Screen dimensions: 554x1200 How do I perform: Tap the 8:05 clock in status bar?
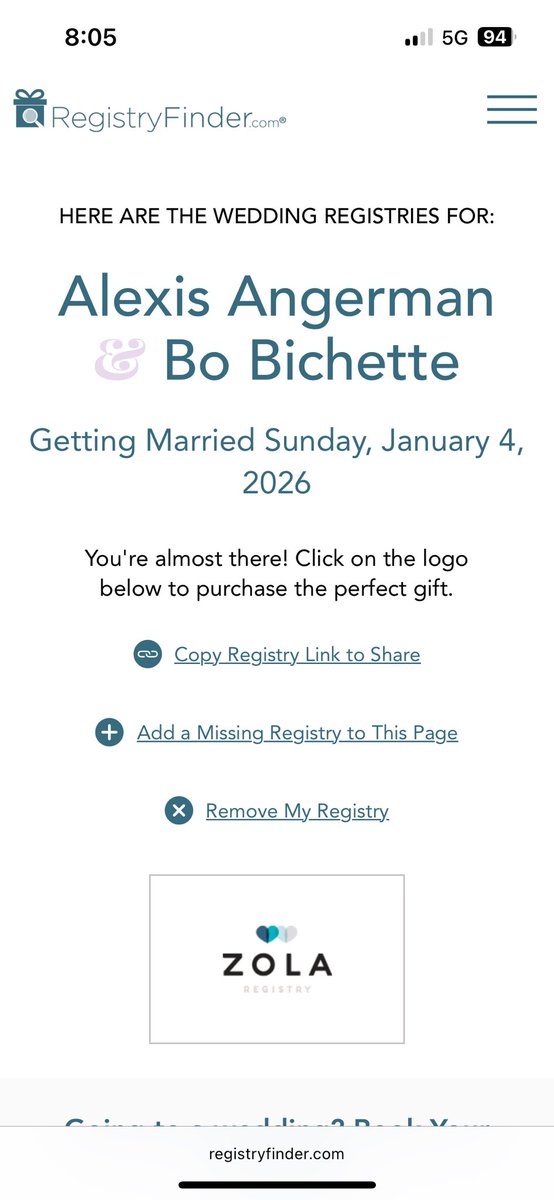(x=91, y=38)
